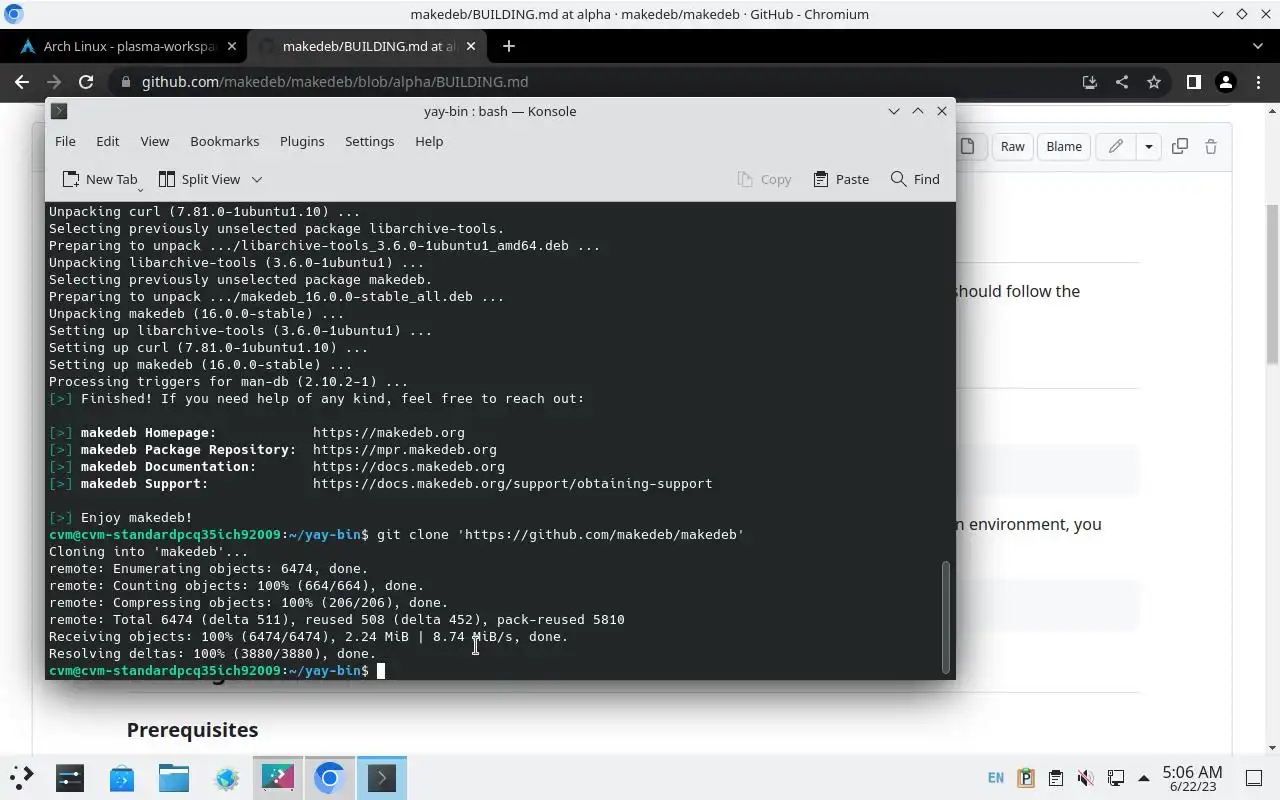Expand the Split View dropdown arrow

pyautogui.click(x=257, y=179)
